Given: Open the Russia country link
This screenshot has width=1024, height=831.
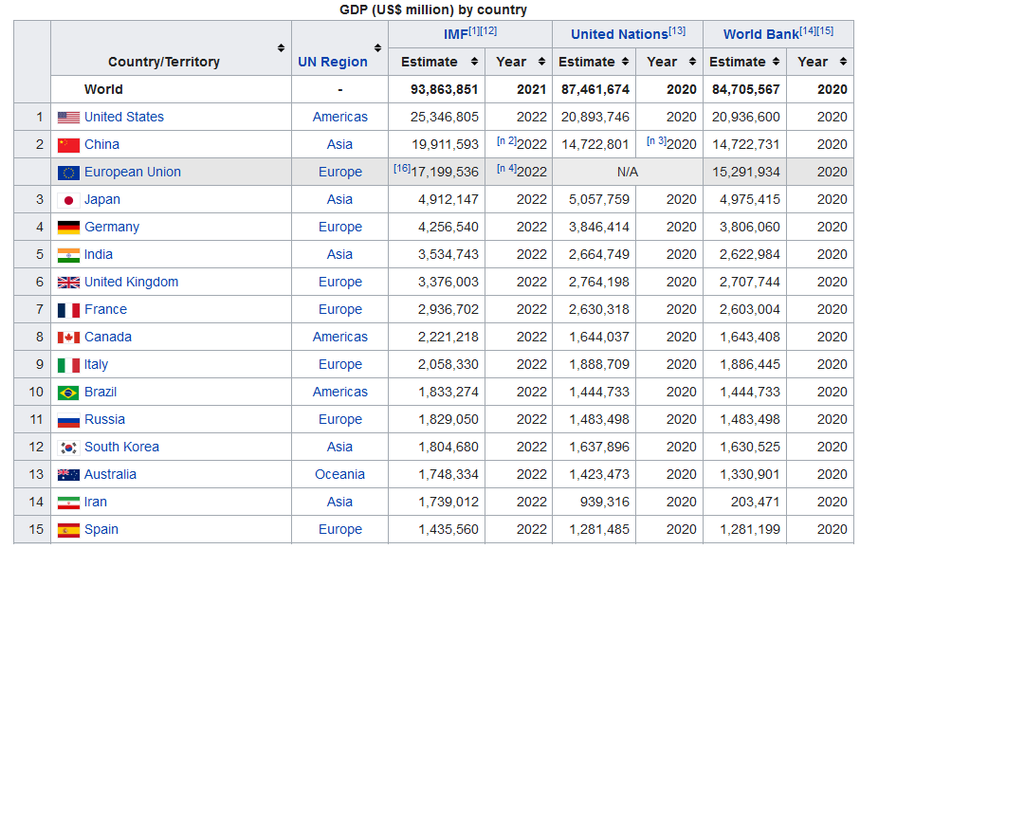Looking at the screenshot, I should tap(104, 419).
